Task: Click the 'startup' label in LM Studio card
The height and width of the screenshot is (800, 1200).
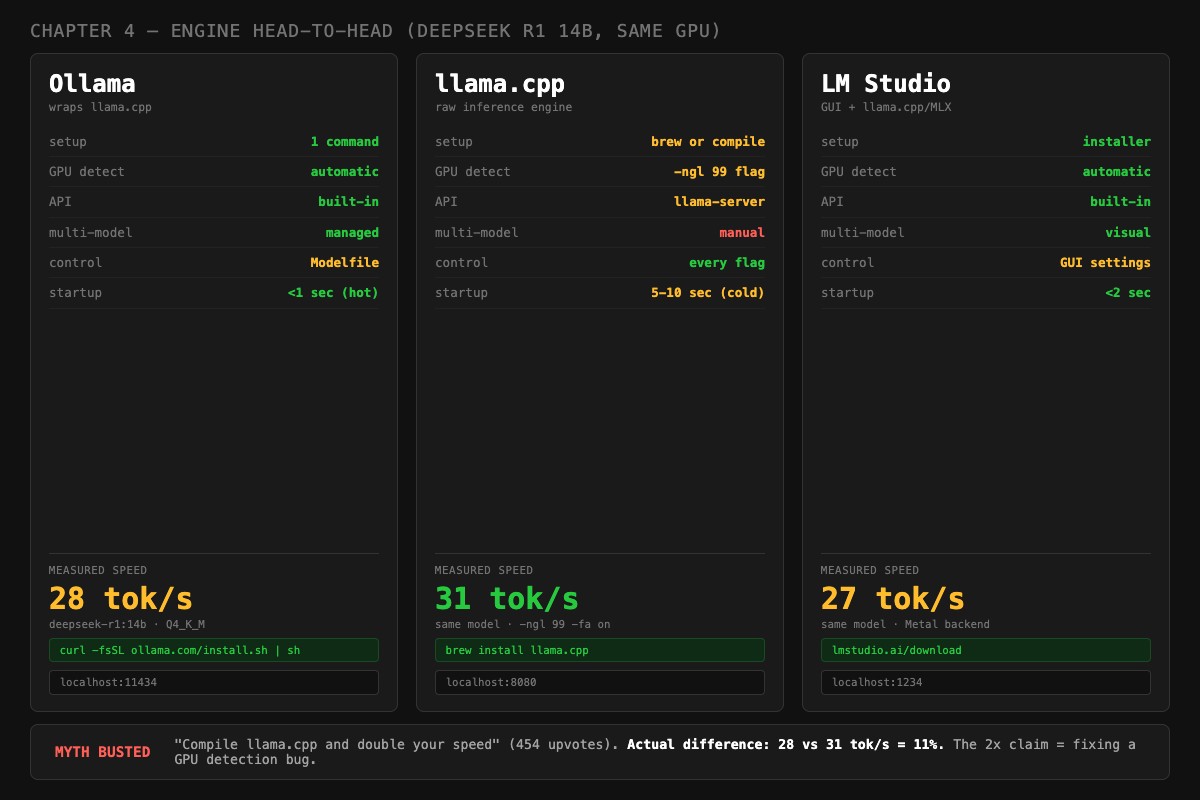Action: (848, 293)
